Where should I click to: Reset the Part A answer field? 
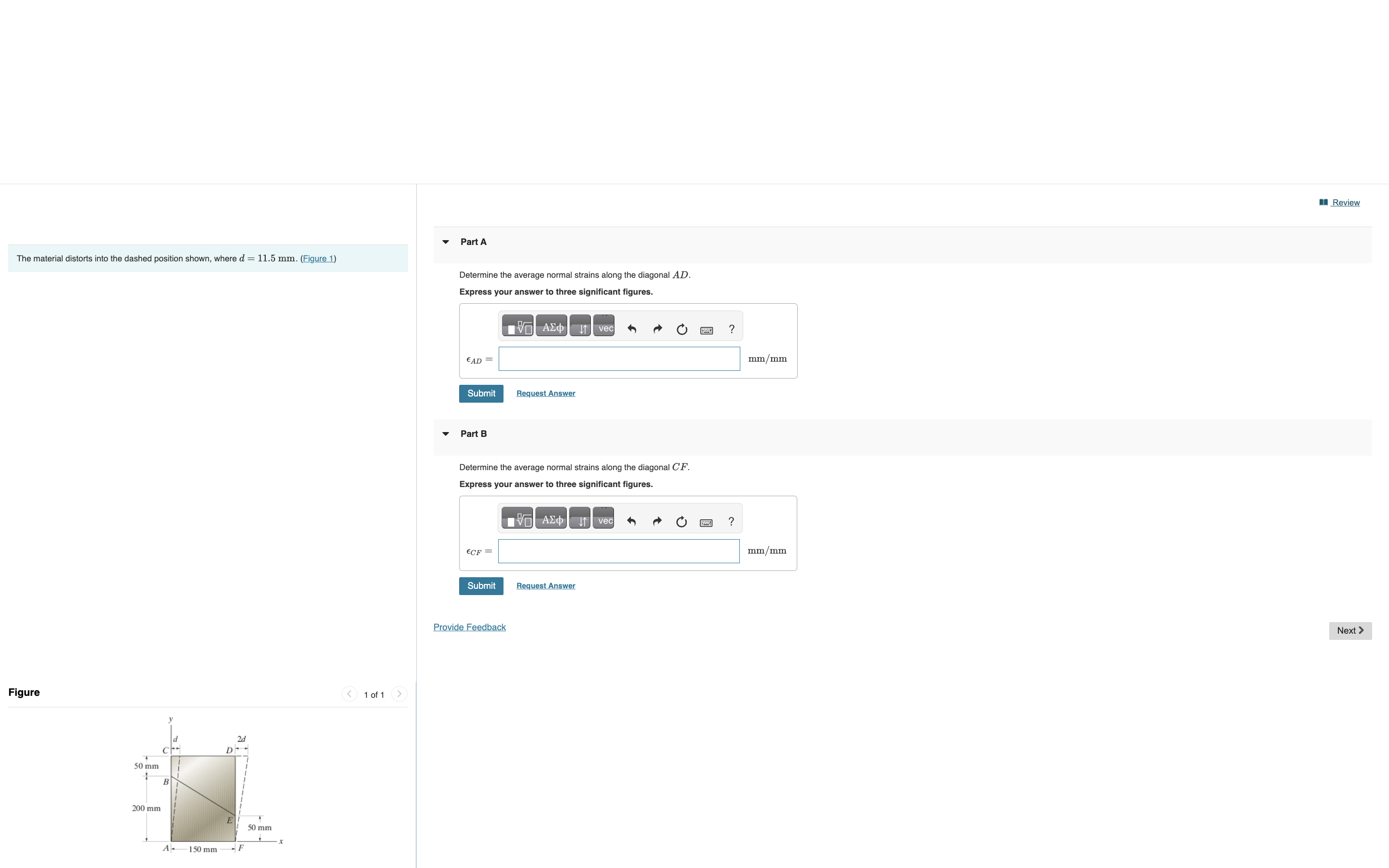pyautogui.click(x=682, y=329)
